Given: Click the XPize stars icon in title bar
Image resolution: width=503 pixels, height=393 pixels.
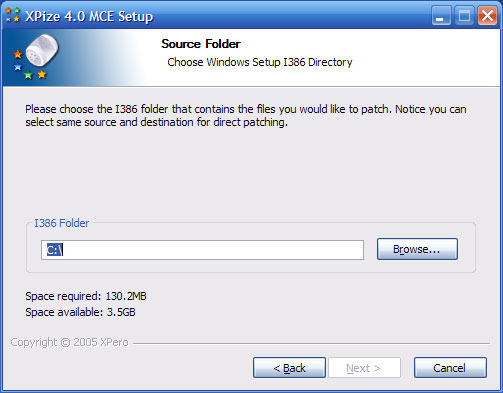Looking at the screenshot, I should coord(13,15).
